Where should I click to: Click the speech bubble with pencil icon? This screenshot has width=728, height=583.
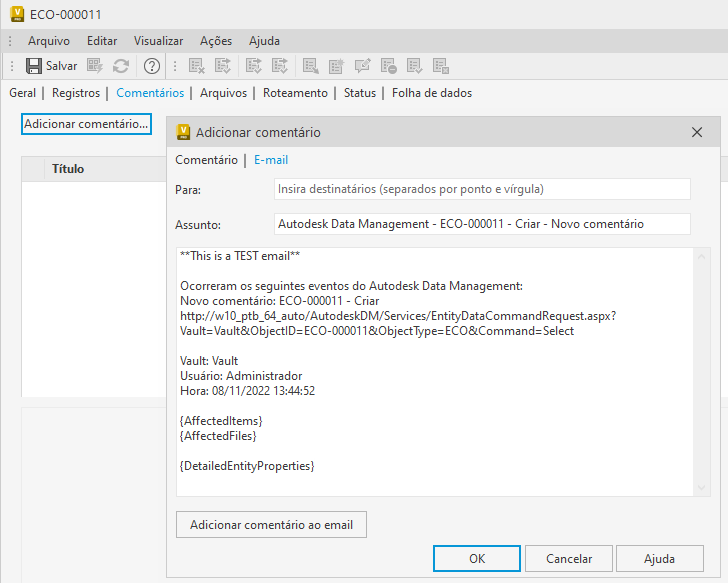pos(362,66)
